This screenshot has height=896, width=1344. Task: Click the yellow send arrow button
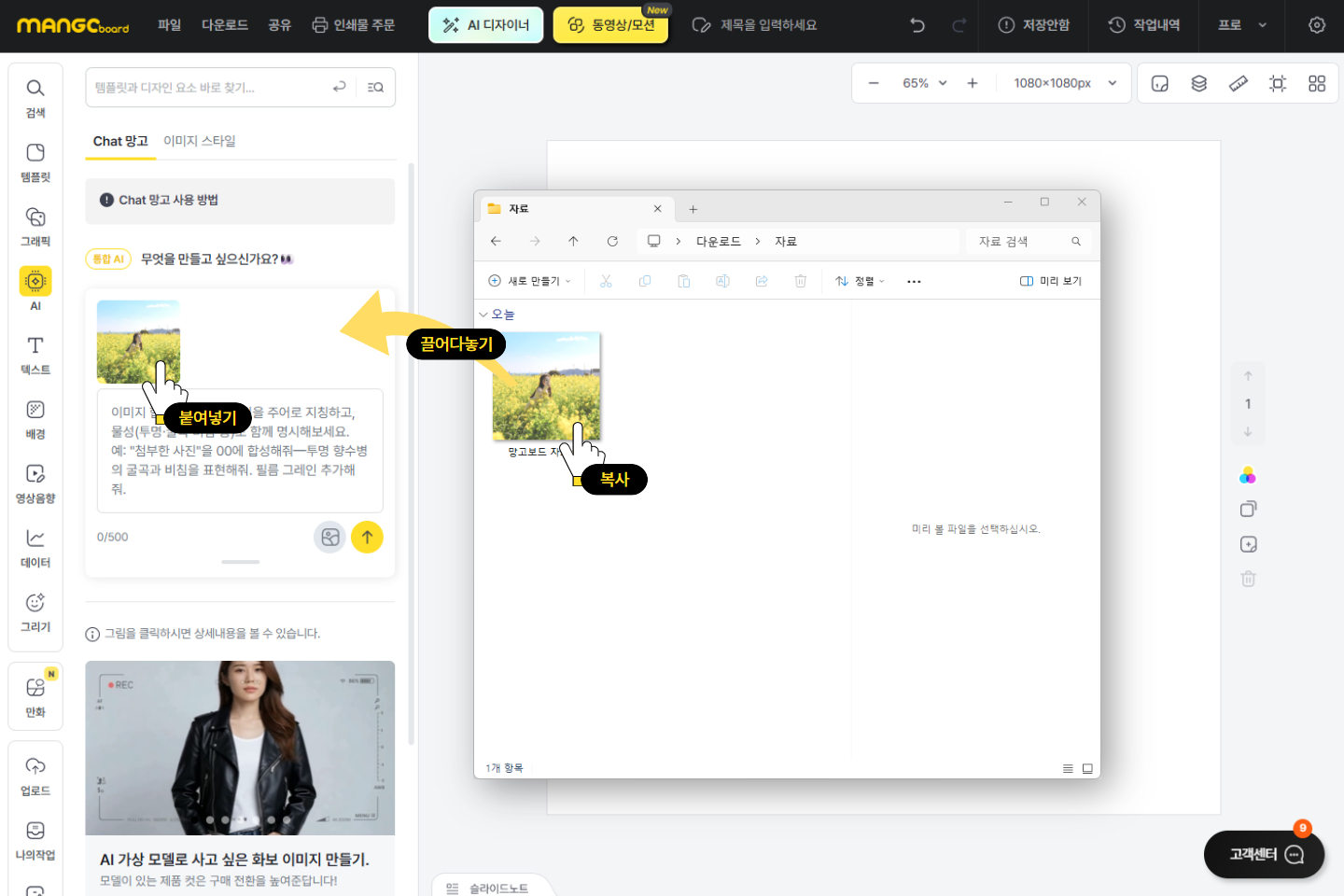[x=367, y=538]
